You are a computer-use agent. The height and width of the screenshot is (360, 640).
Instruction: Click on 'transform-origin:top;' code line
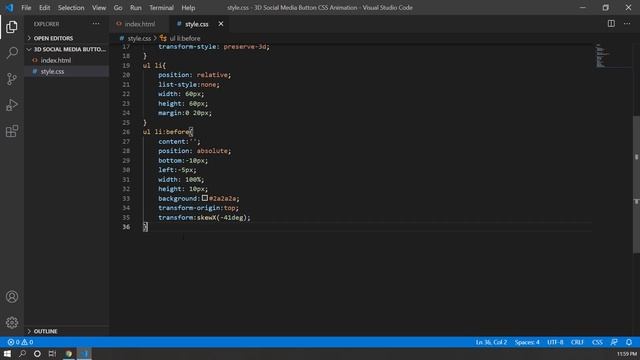(x=198, y=208)
